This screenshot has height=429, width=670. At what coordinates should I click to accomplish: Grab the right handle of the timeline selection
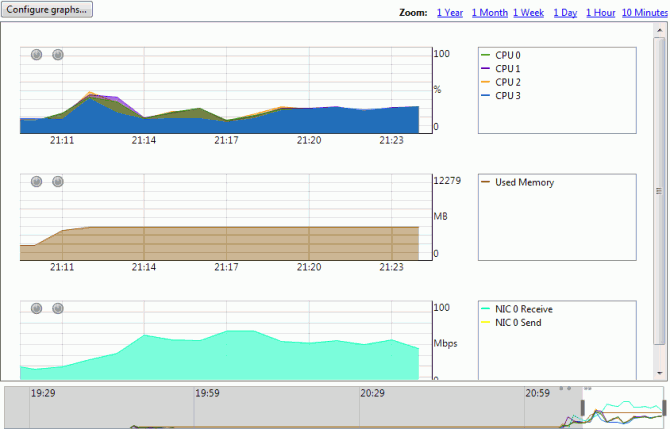tap(664, 407)
